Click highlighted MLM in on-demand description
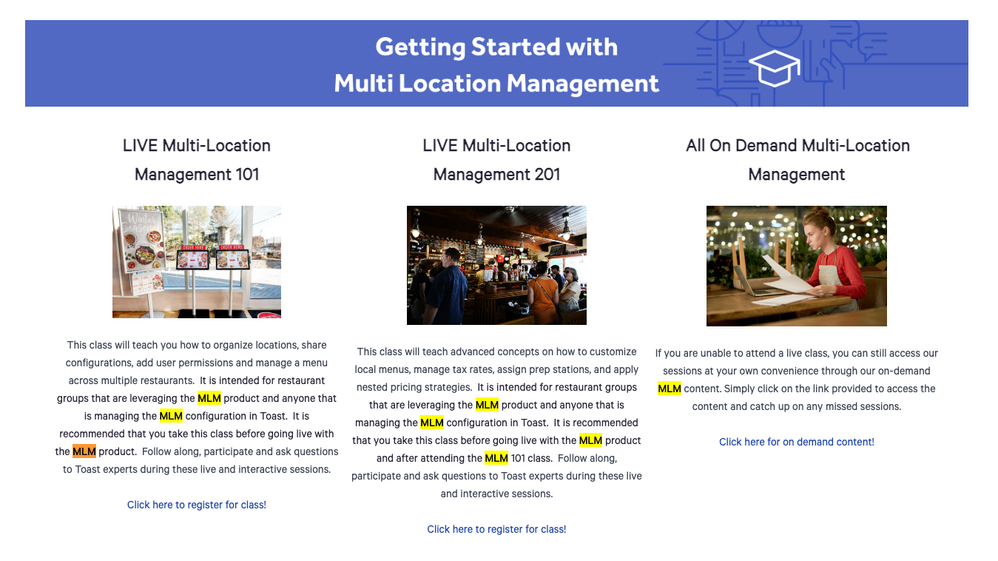Screen dimensions: 998x561 click(669, 389)
